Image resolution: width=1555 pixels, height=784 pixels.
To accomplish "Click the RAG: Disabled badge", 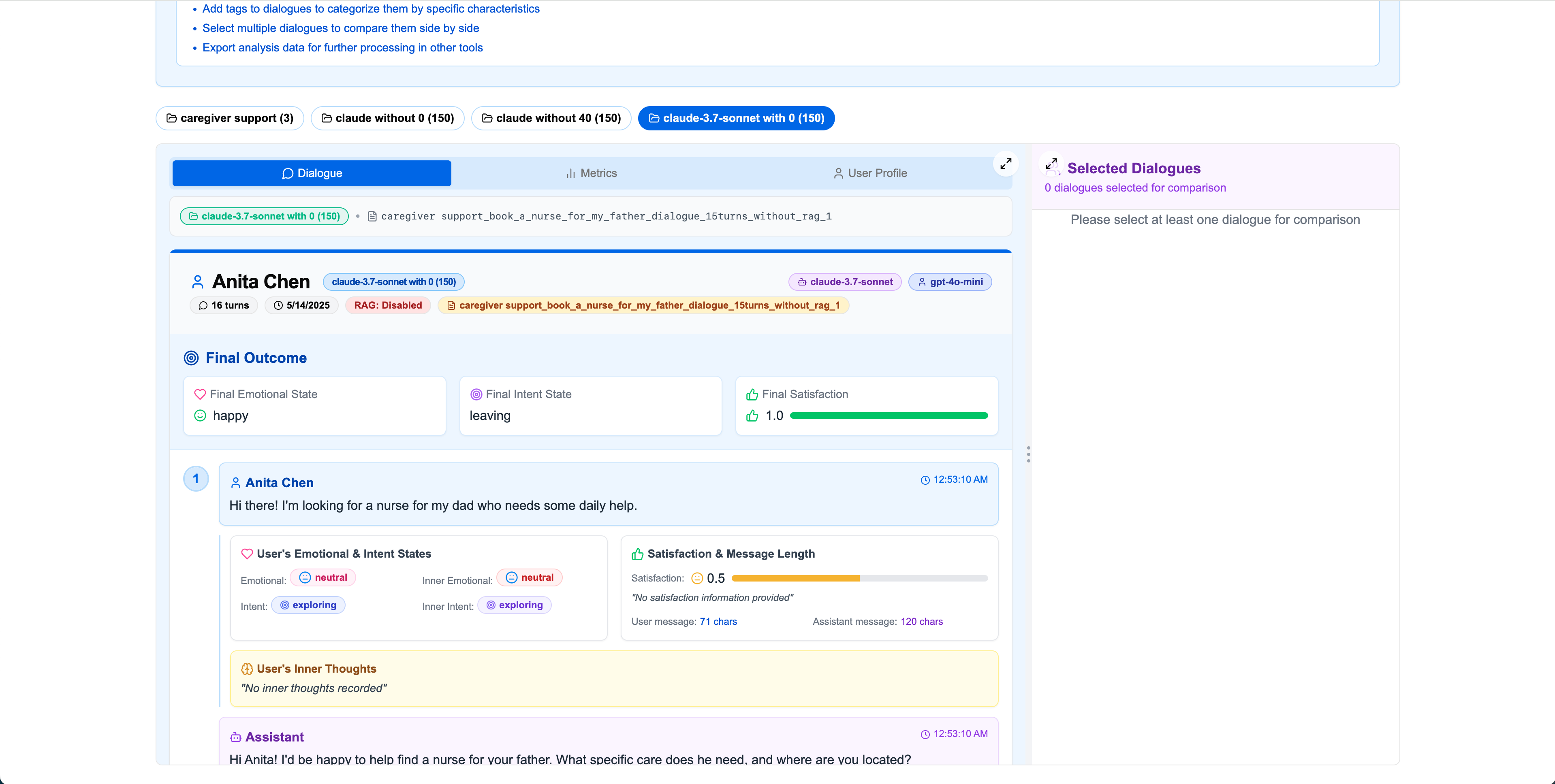I will (x=388, y=305).
